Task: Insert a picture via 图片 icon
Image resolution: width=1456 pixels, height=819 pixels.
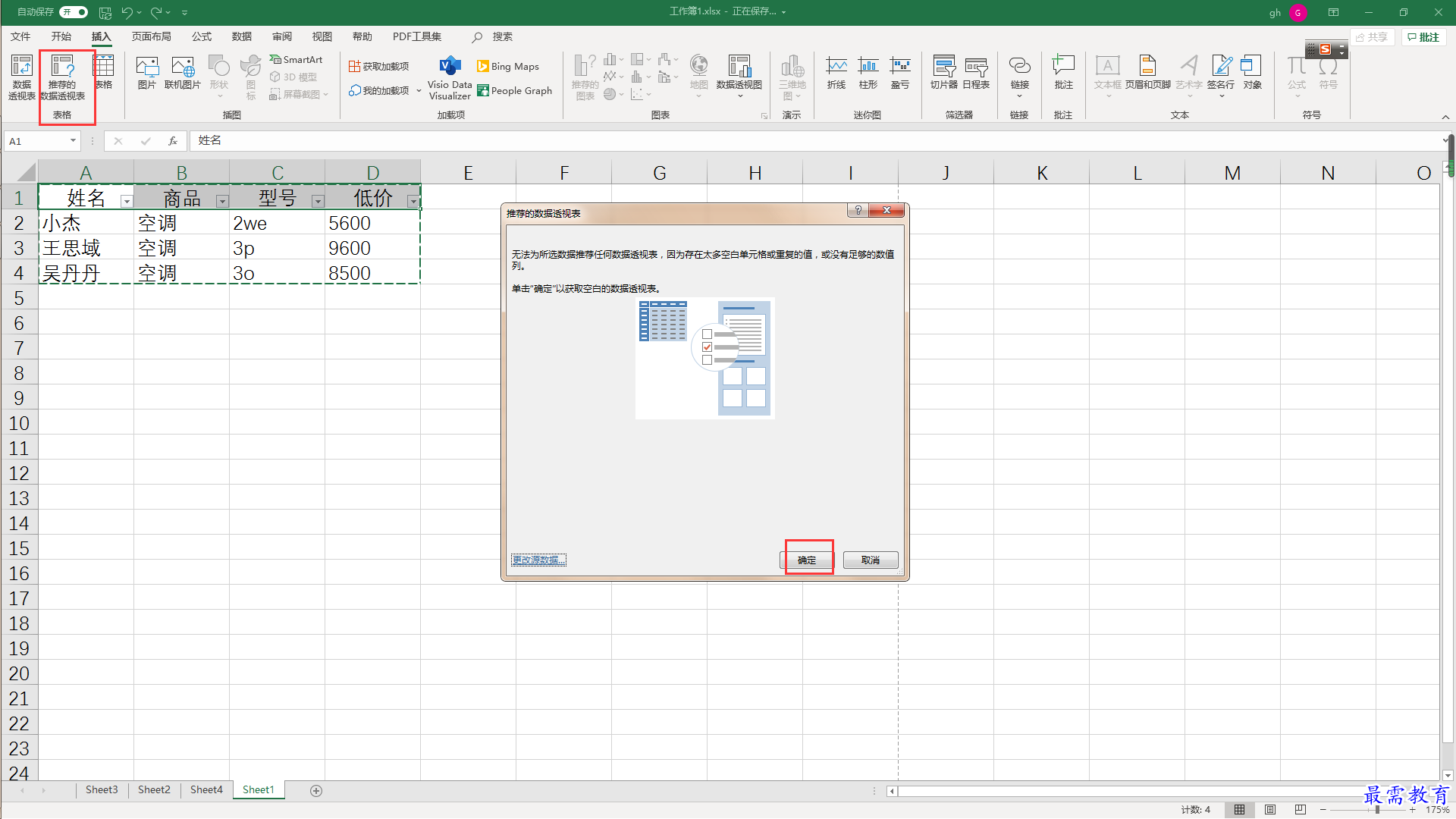Action: [x=146, y=72]
